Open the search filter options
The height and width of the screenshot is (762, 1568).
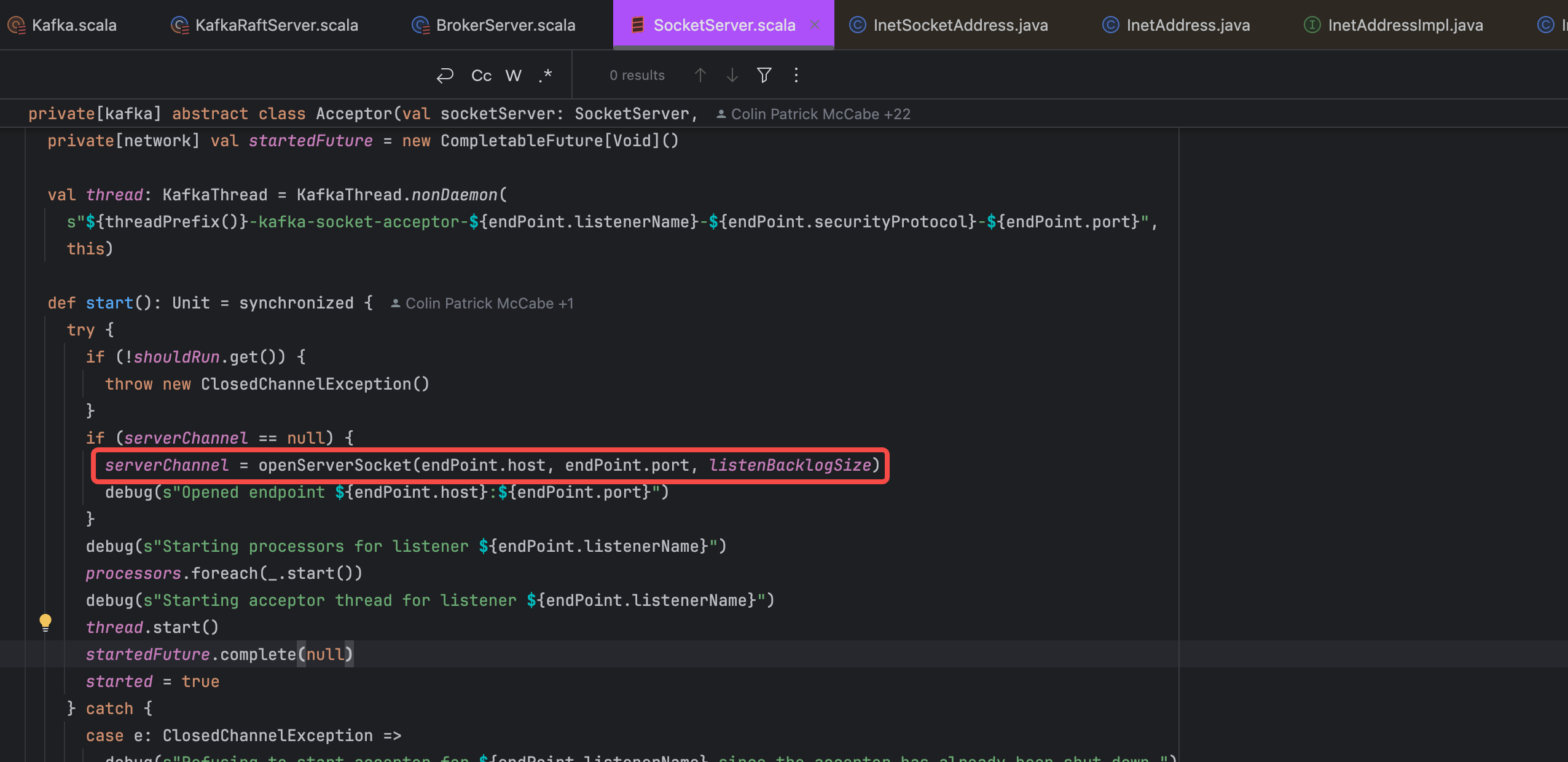[x=764, y=75]
